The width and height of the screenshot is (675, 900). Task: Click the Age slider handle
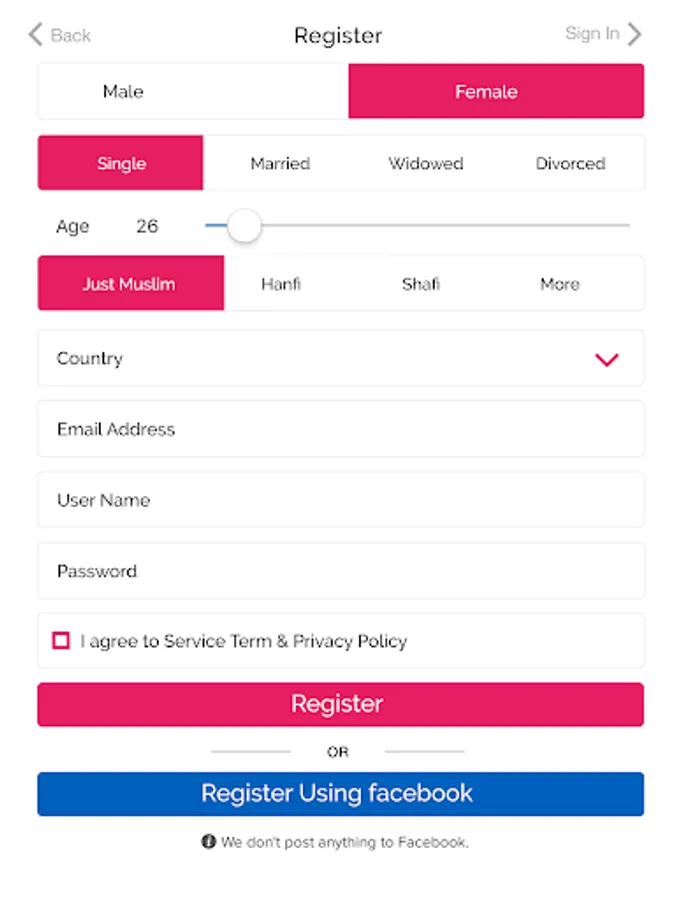(x=243, y=226)
